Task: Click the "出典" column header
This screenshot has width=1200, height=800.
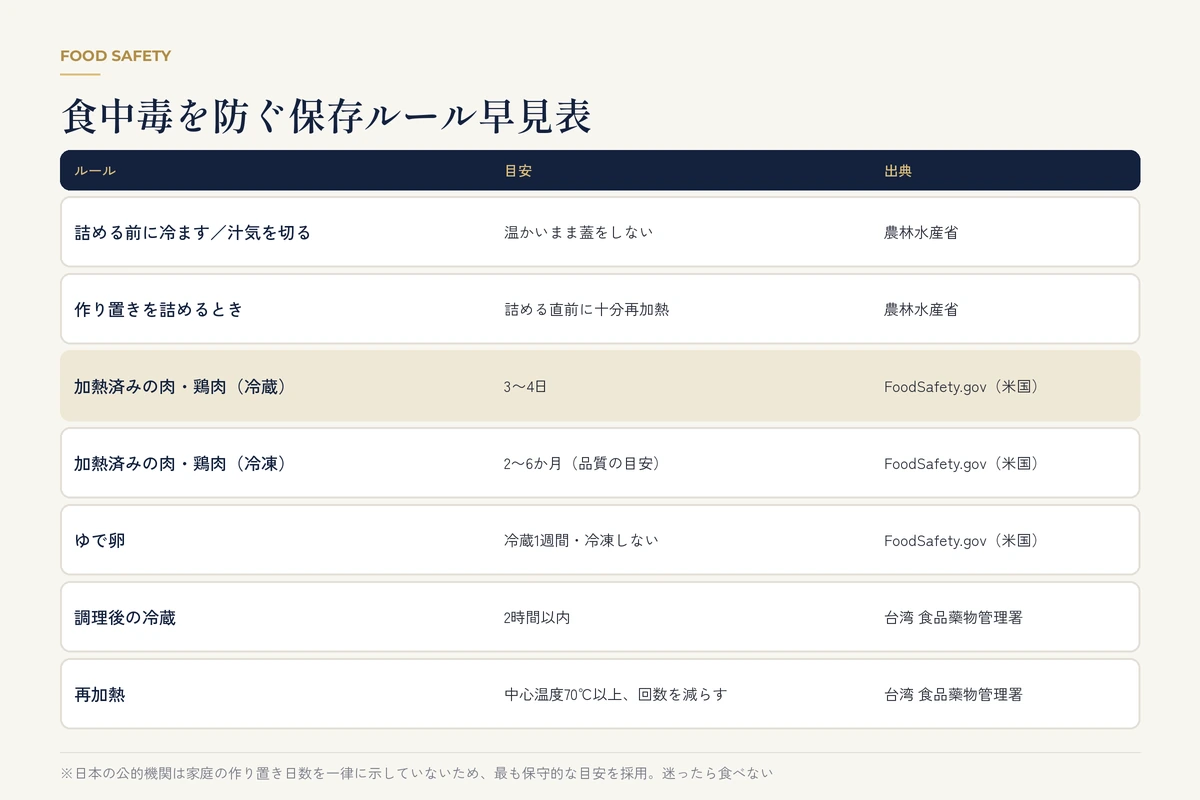Action: tap(898, 171)
